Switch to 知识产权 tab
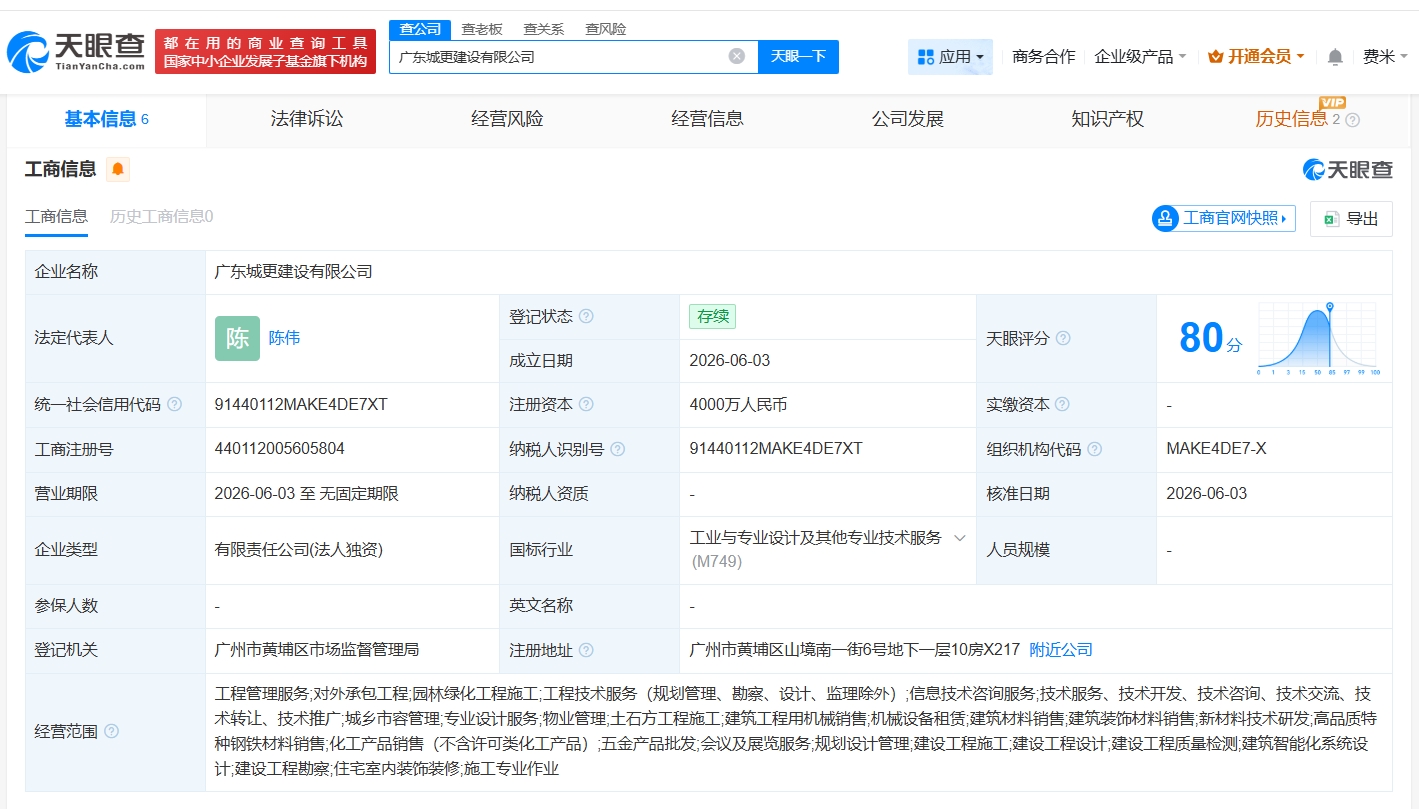Viewport: 1419px width, 809px height. click(x=1107, y=119)
